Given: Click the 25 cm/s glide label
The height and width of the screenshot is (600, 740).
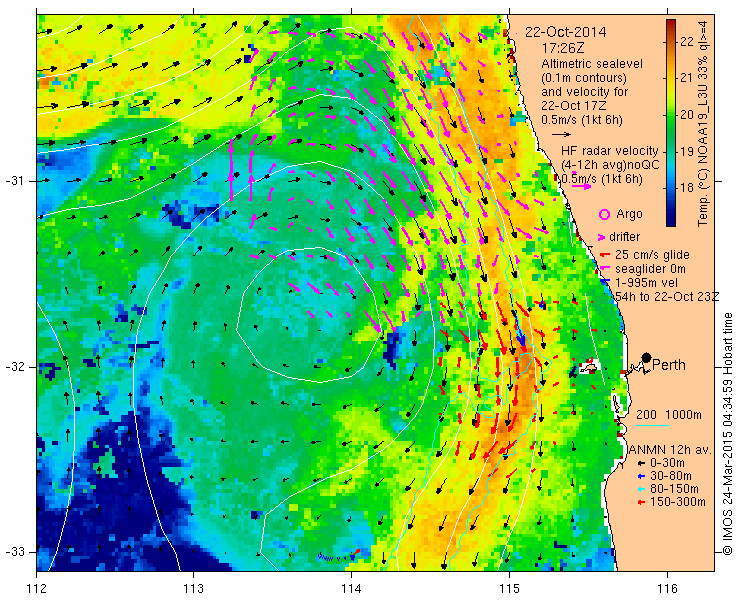Looking at the screenshot, I should pos(652,255).
